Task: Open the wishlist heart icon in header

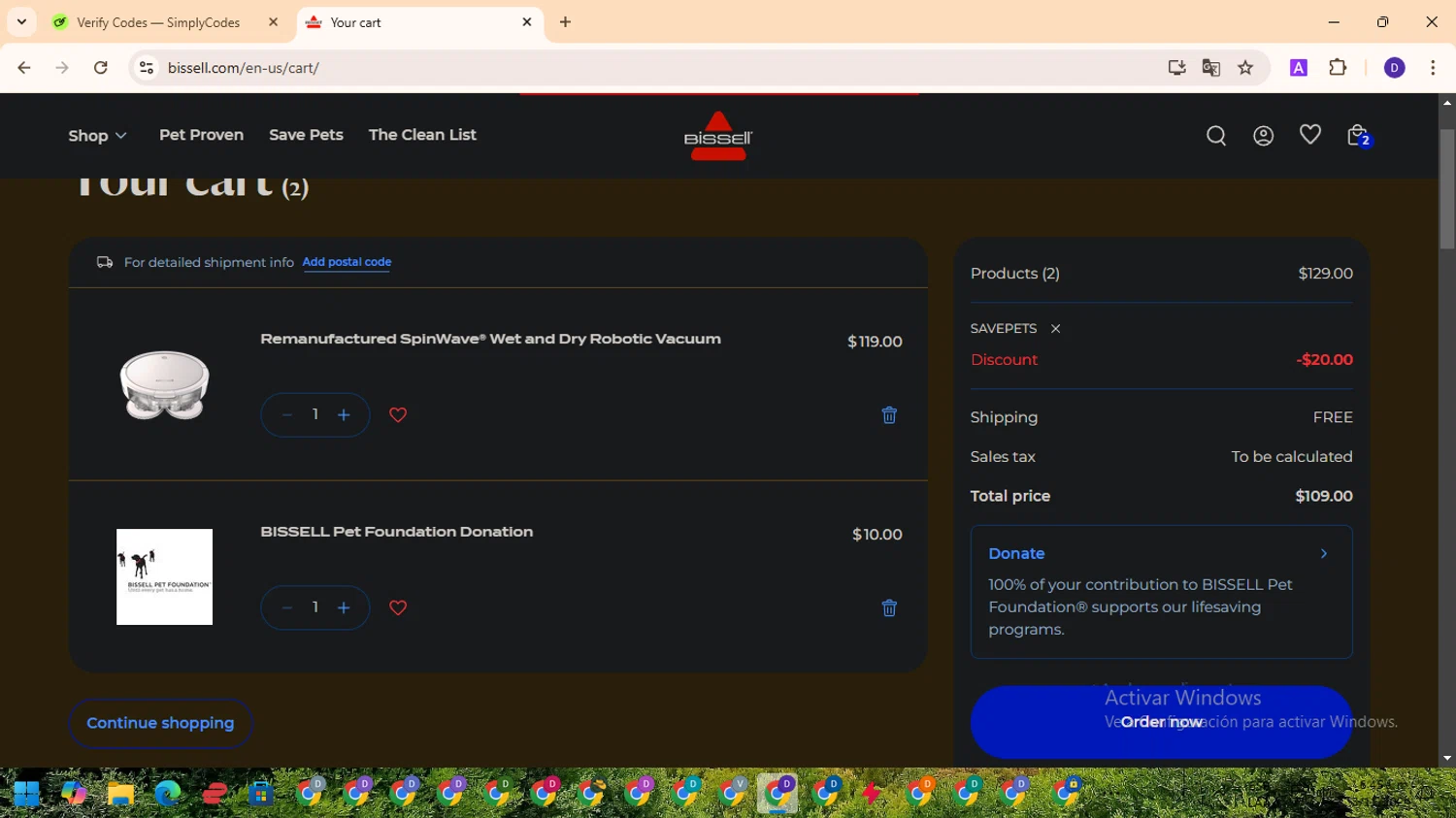Action: 1310,135
